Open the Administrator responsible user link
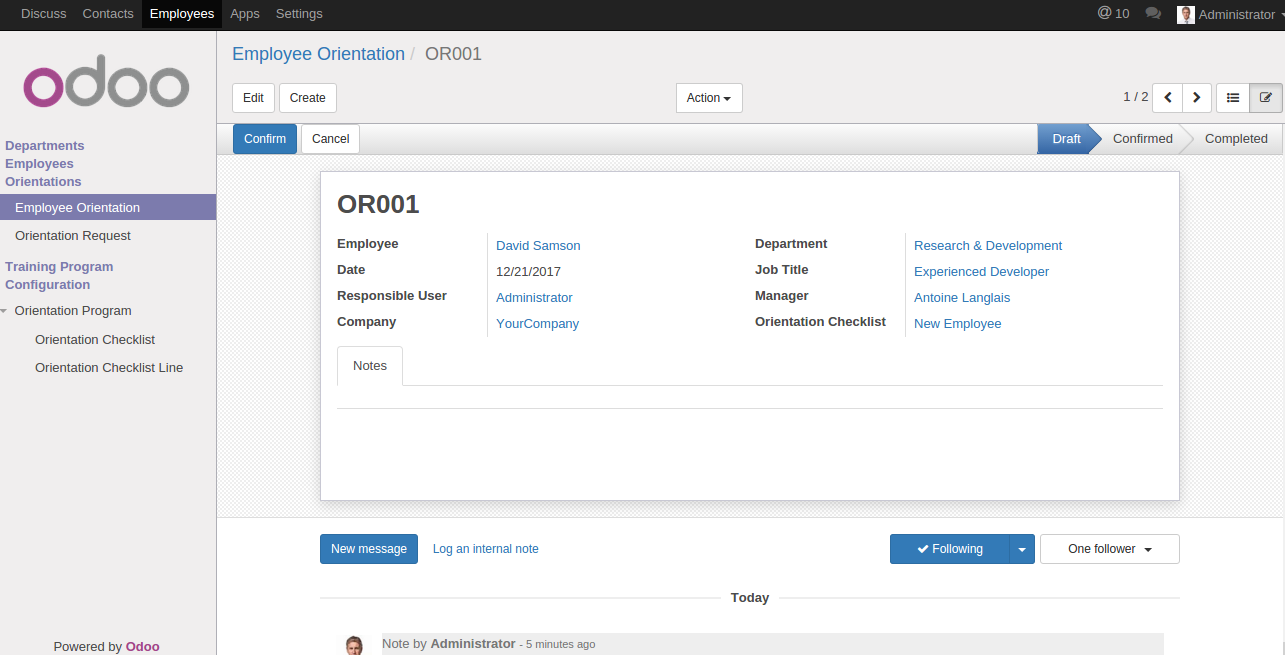This screenshot has width=1285, height=655. [534, 298]
